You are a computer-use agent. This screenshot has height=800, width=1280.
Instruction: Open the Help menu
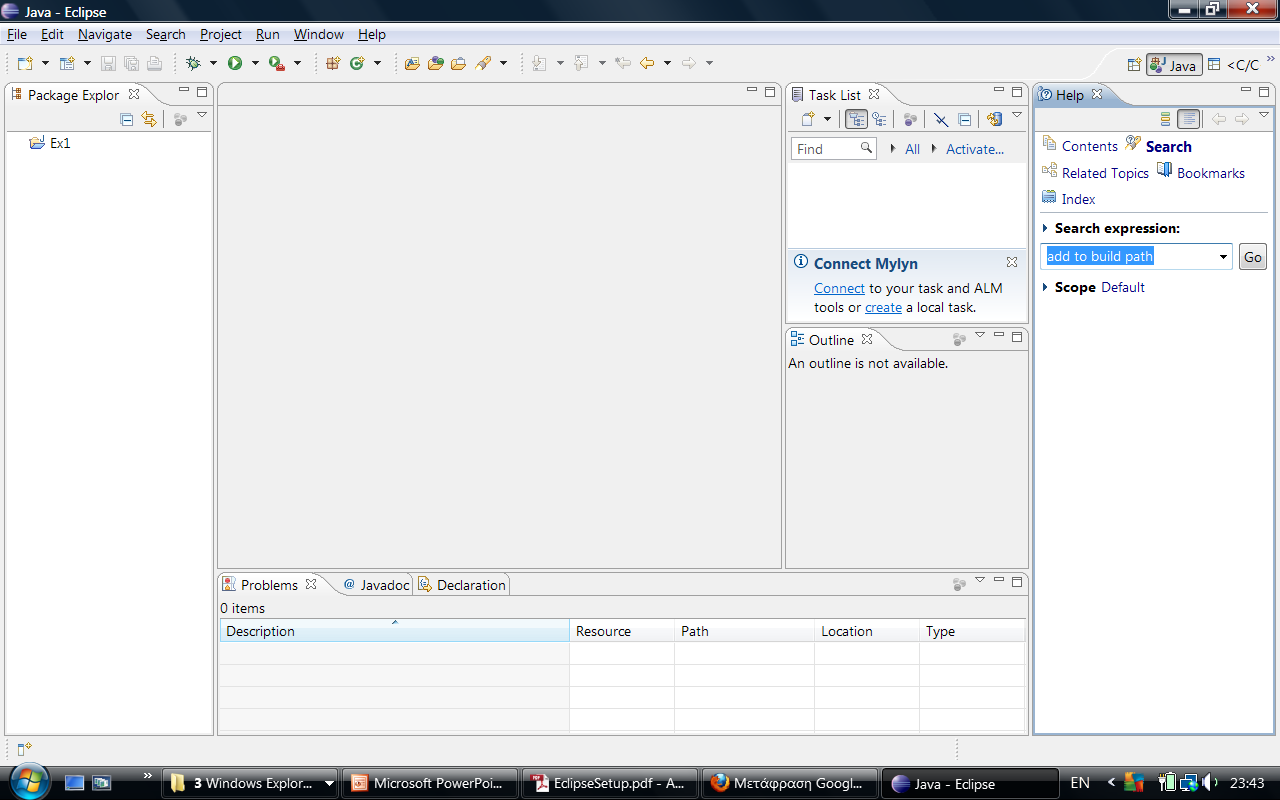pyautogui.click(x=372, y=34)
